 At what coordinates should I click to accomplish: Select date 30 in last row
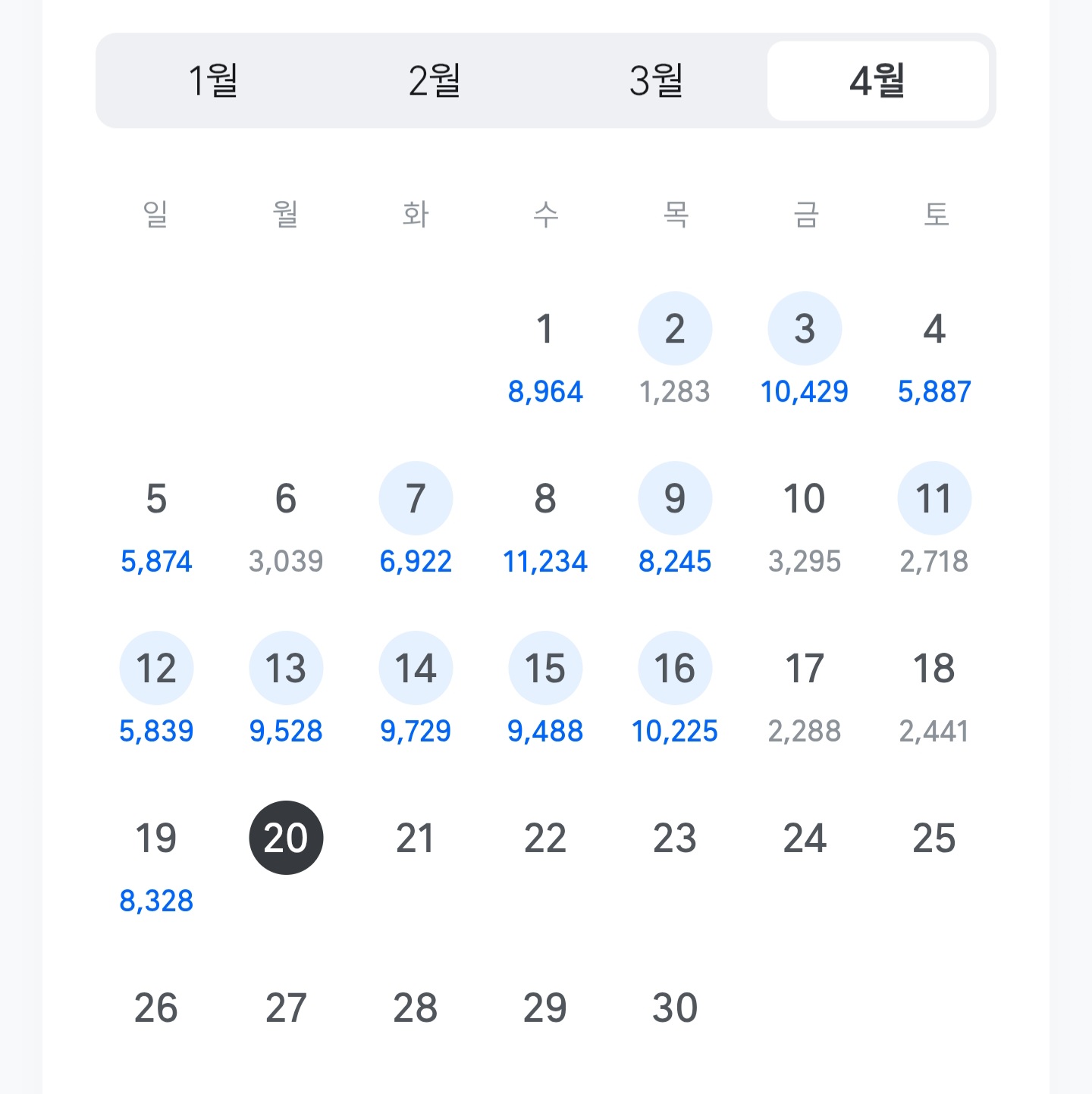tap(675, 1008)
